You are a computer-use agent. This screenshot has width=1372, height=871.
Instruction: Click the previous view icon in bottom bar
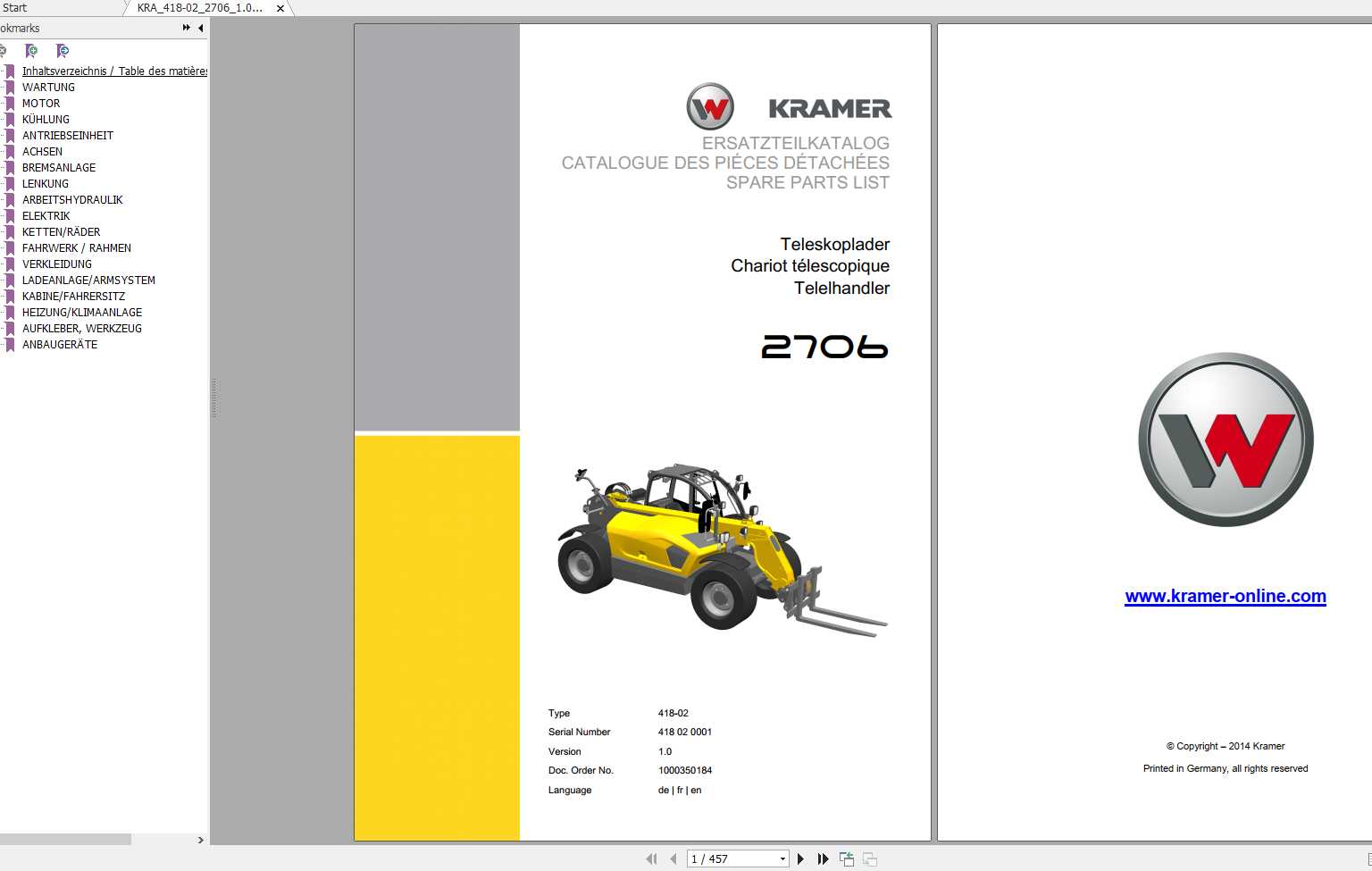pyautogui.click(x=846, y=859)
